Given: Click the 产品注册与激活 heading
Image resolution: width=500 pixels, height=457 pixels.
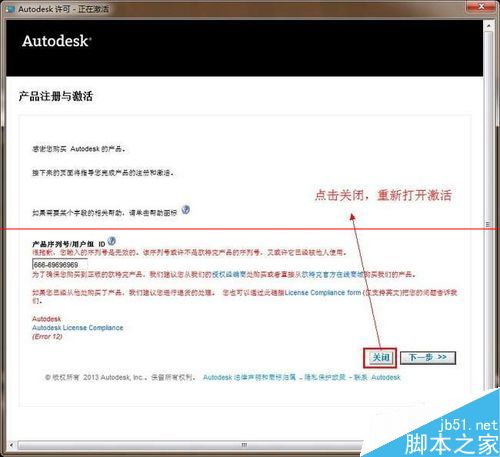Looking at the screenshot, I should point(56,96).
